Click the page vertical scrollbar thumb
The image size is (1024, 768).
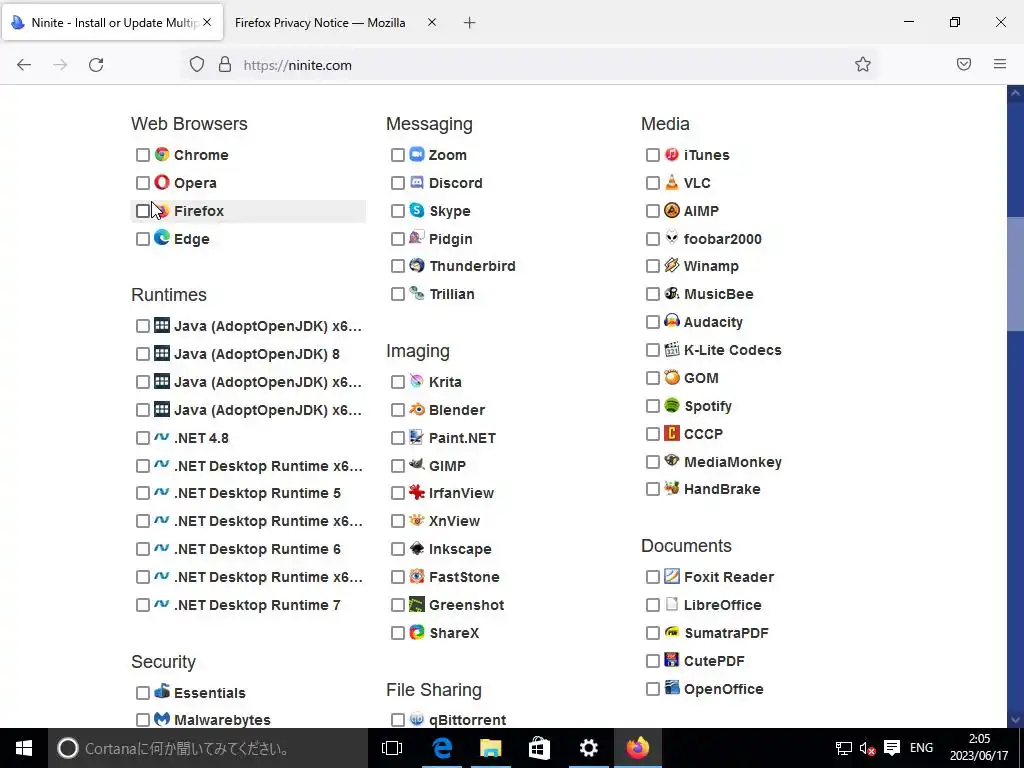(x=1015, y=274)
